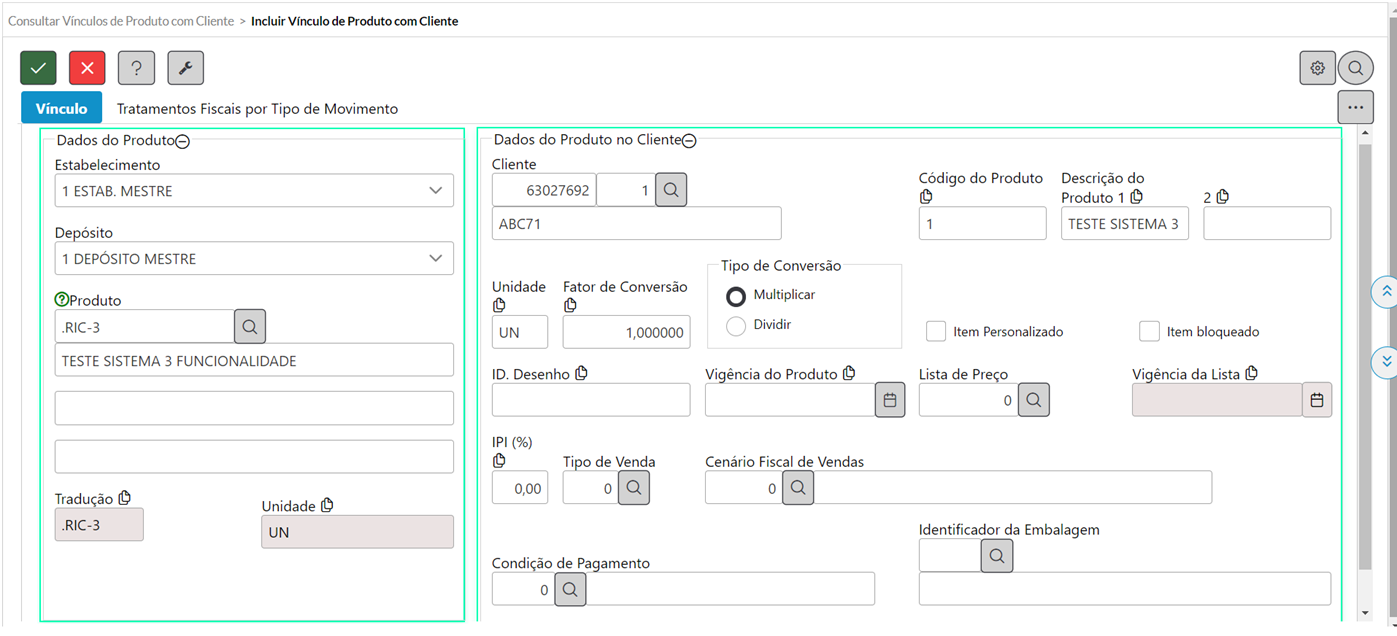Click copy icon next to ID. Desenho

pos(581,373)
